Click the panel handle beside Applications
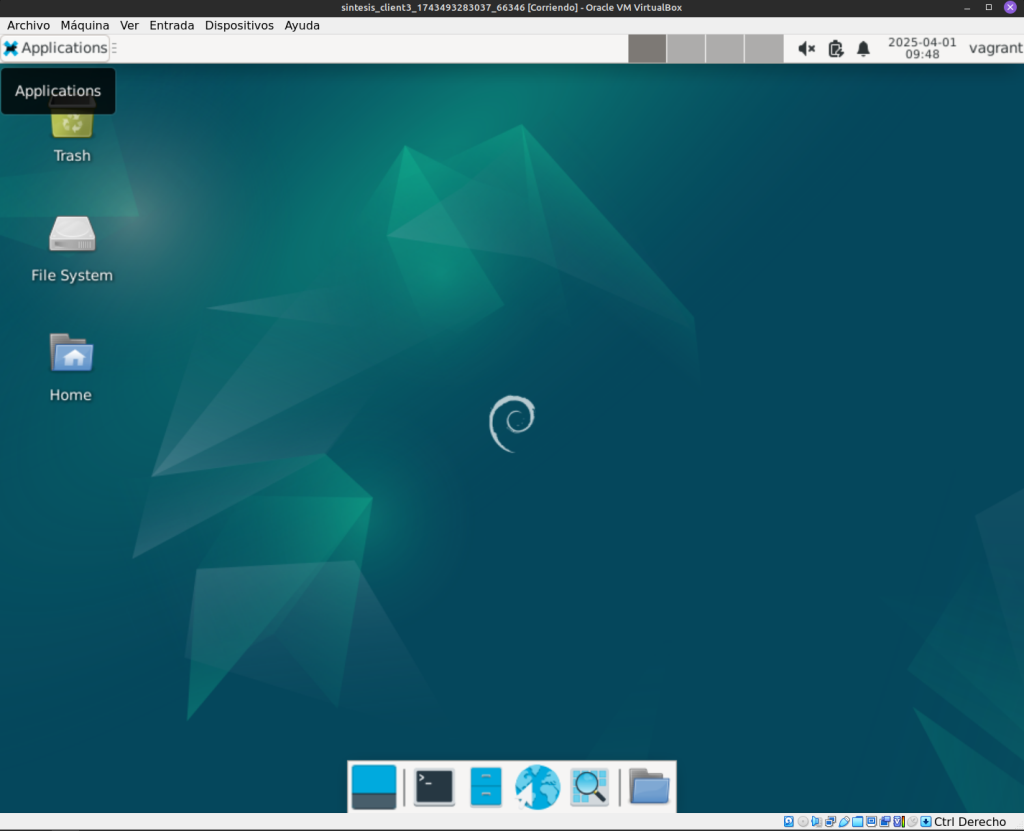 [x=114, y=48]
